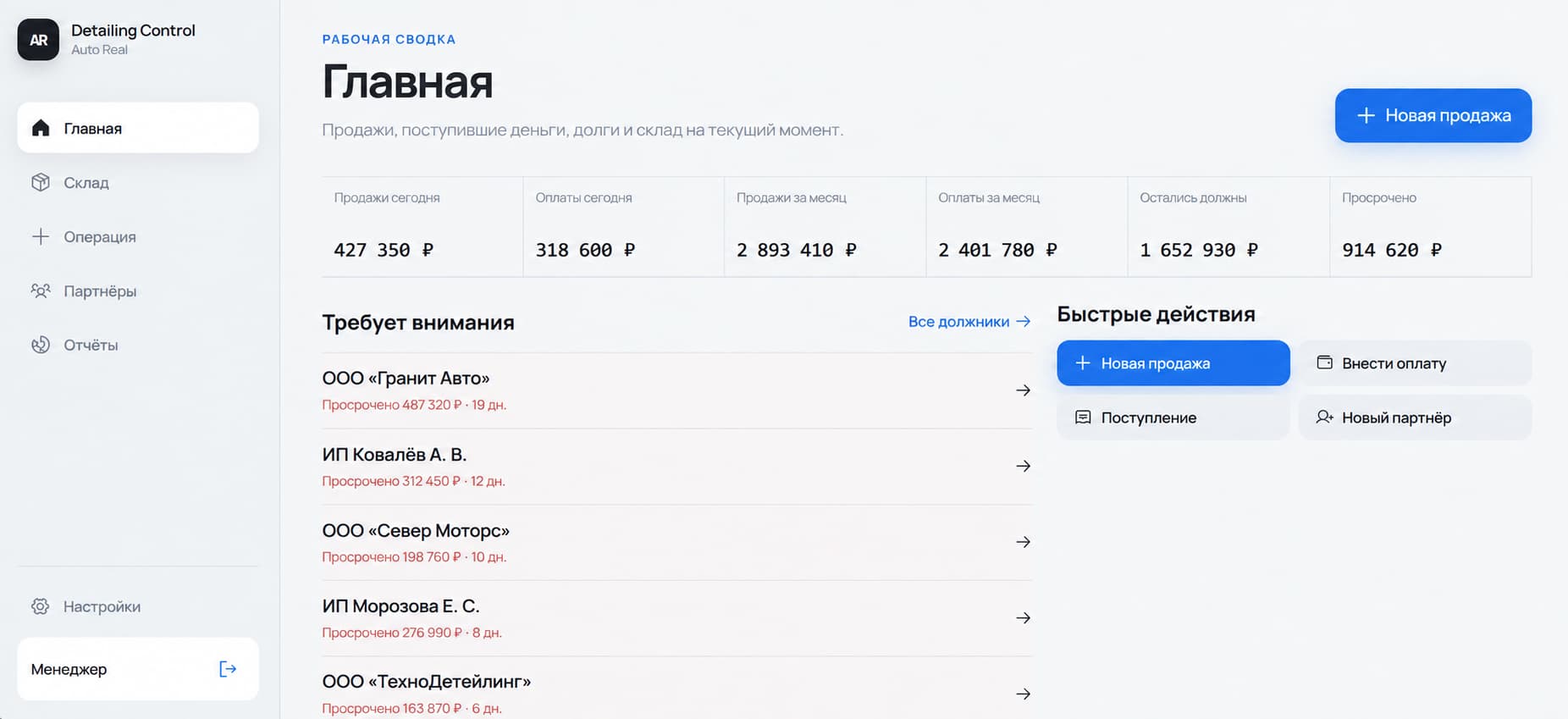Open Склад section

coord(138,182)
